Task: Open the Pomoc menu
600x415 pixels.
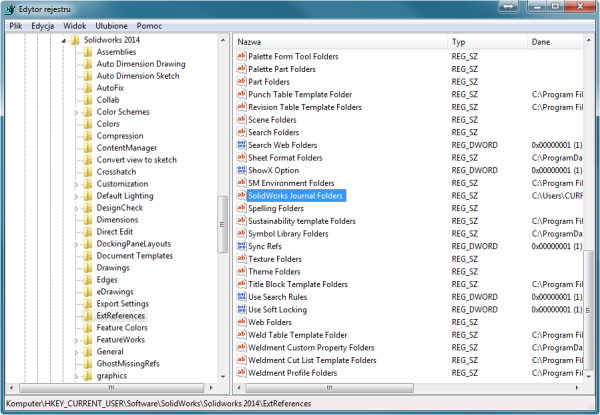Action: (x=149, y=26)
